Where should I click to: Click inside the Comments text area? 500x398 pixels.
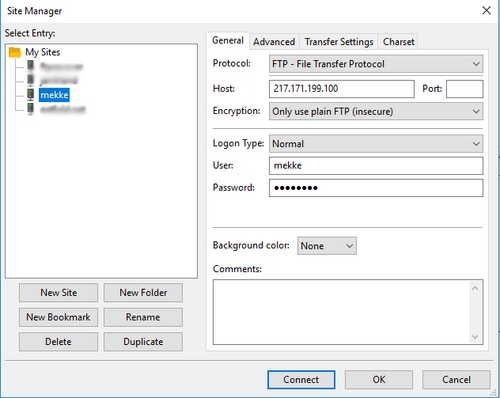(342, 312)
